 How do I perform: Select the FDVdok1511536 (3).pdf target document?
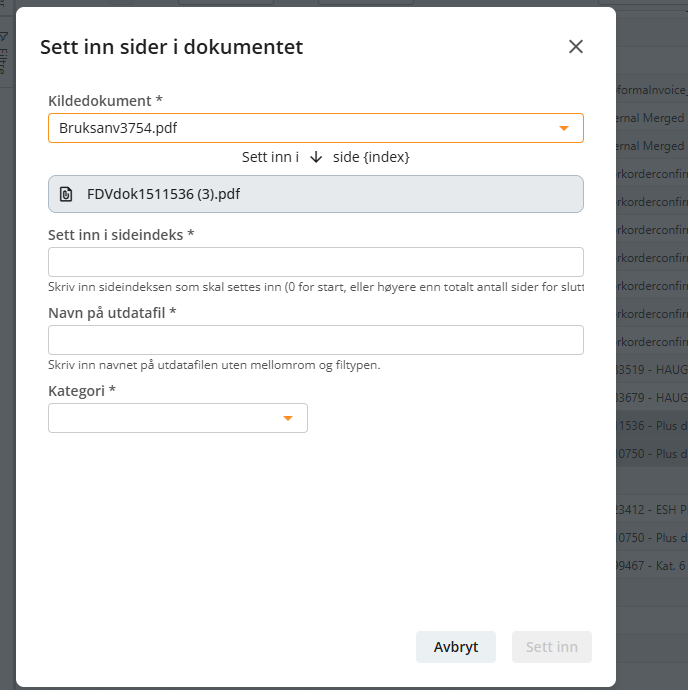coord(316,194)
